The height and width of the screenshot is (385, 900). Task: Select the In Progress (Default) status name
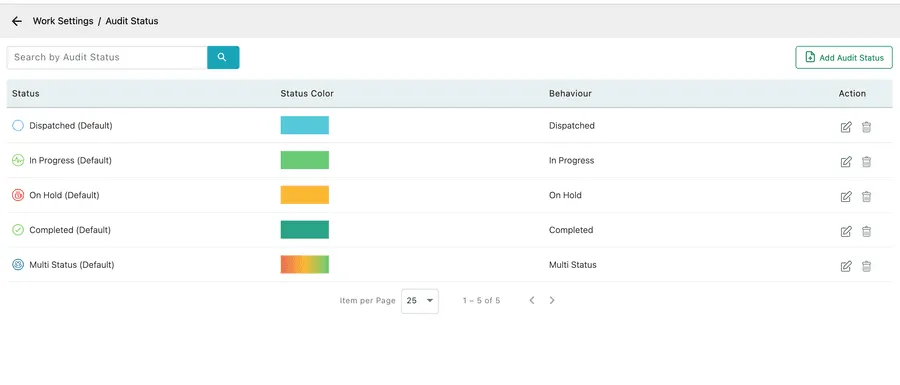(71, 160)
